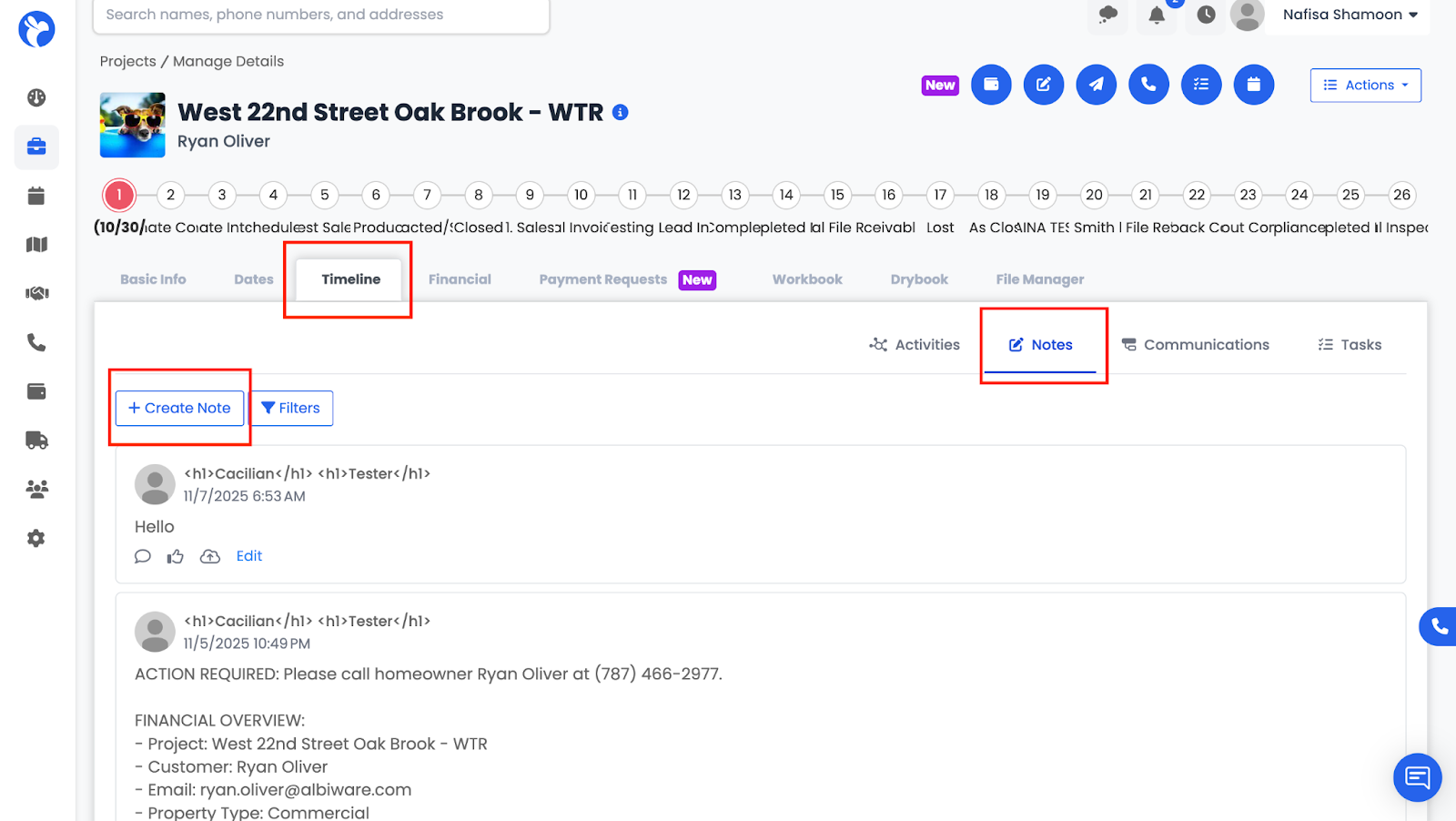Switch to the Financial tab
The width and height of the screenshot is (1456, 821).
pos(460,279)
